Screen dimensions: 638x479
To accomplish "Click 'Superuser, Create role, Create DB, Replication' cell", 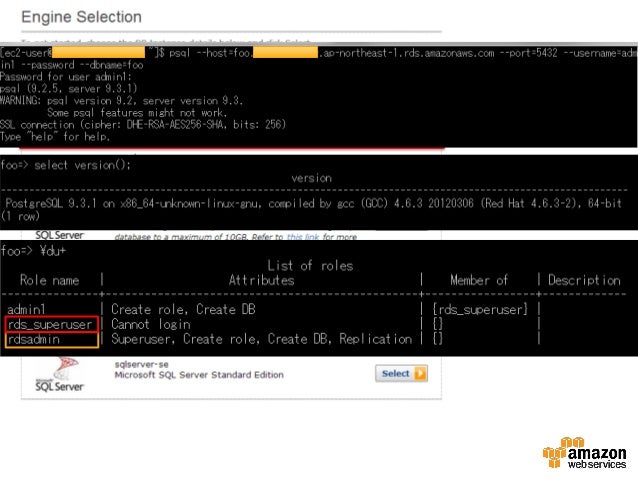I will coord(261,339).
